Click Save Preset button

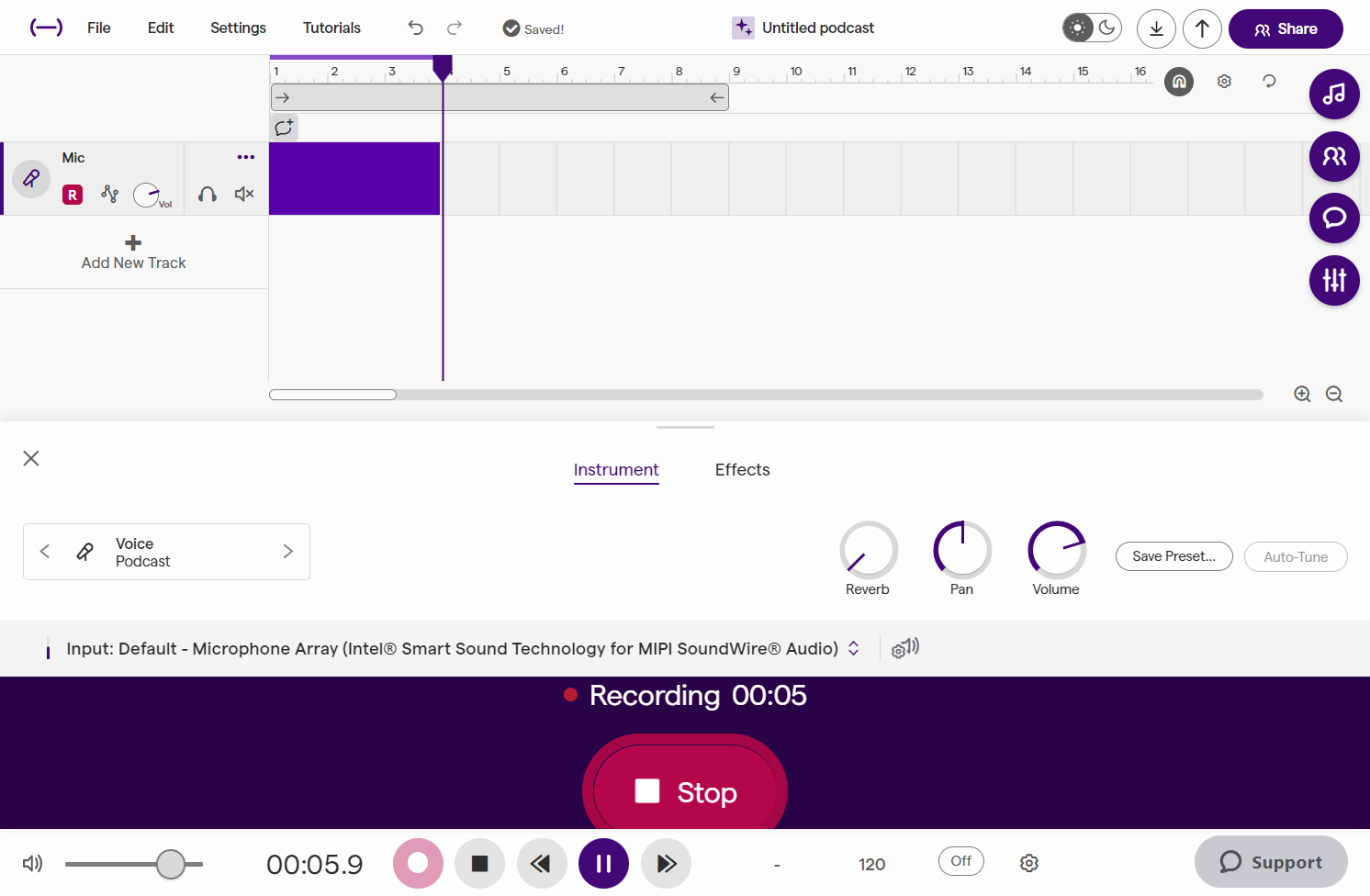(x=1174, y=556)
